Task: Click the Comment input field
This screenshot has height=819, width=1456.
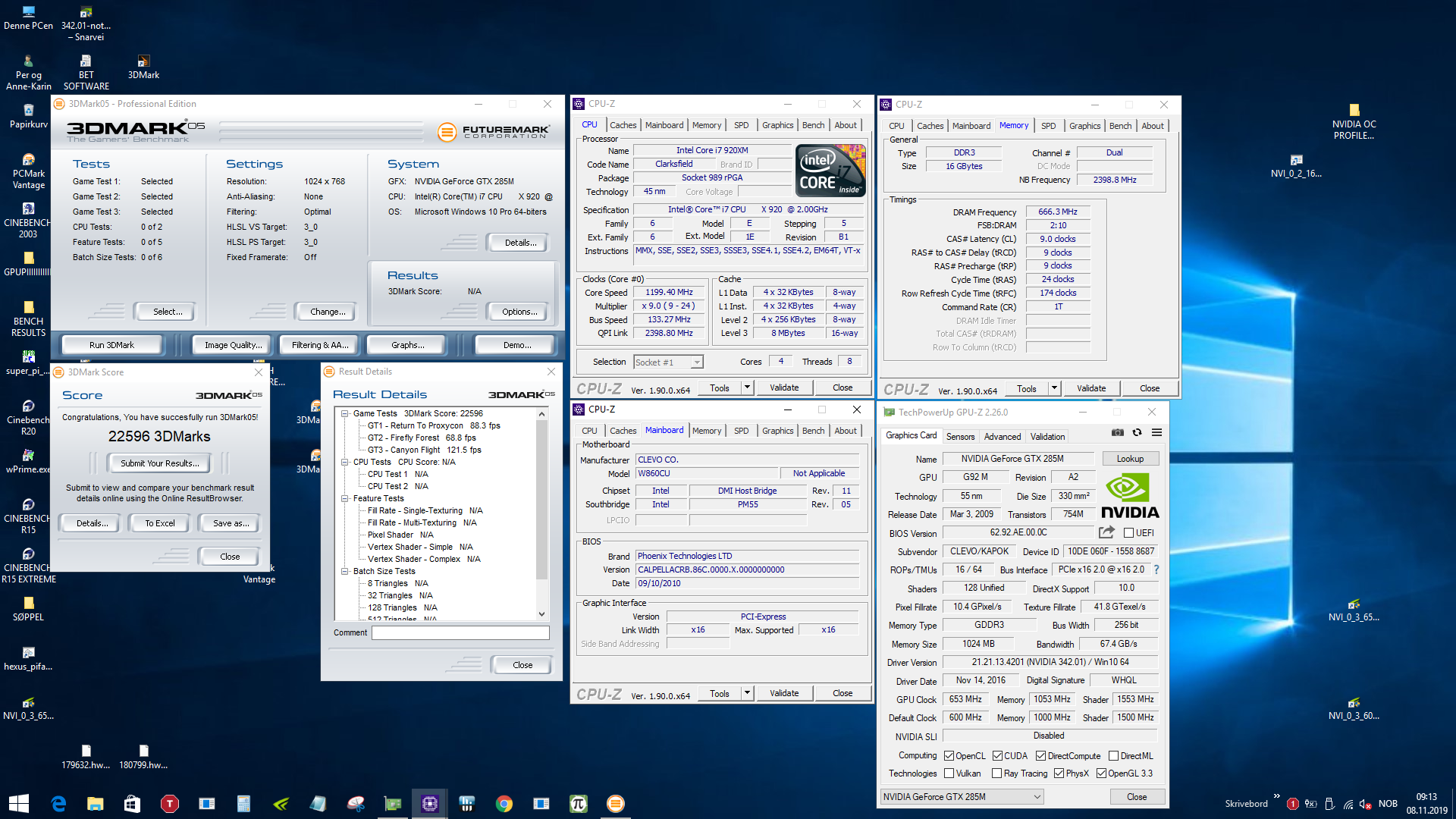Action: (460, 632)
